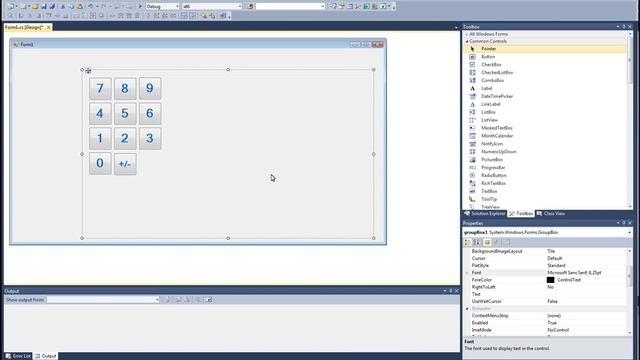Select the RightToLeft property row
Screen dimensions: 640x360
[x=546, y=287]
